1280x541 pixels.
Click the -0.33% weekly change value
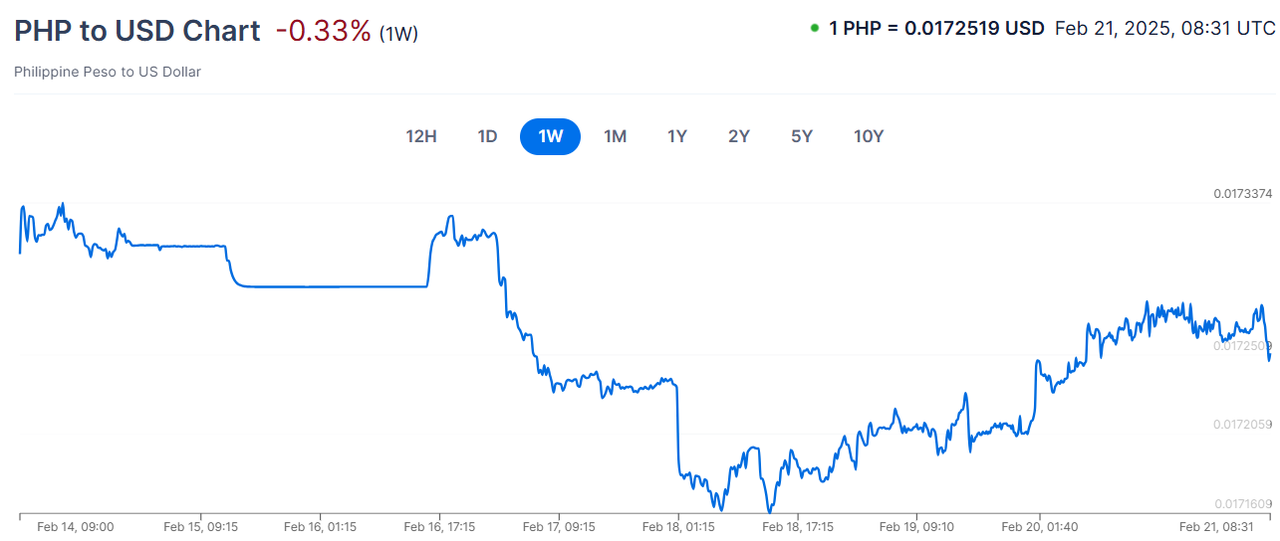tap(323, 31)
